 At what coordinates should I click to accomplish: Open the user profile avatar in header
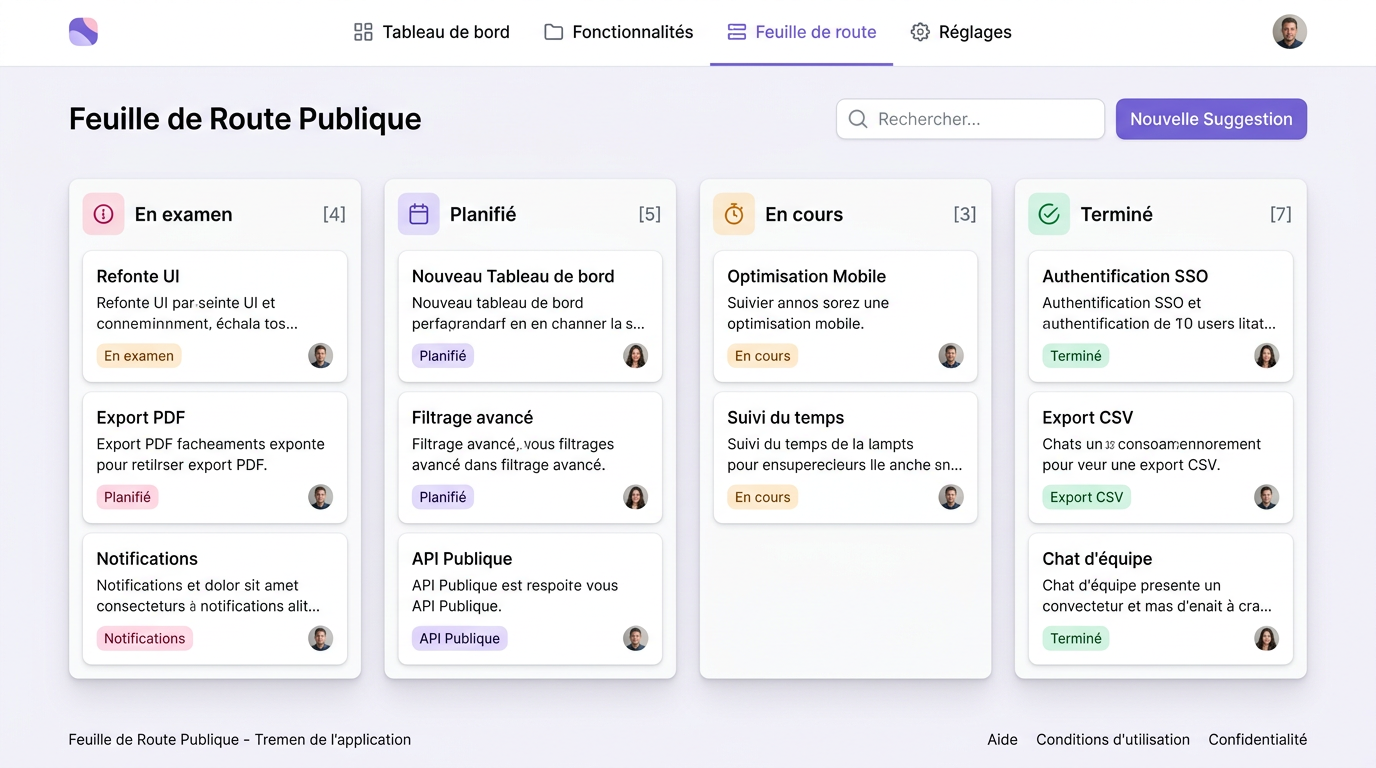click(x=1289, y=32)
